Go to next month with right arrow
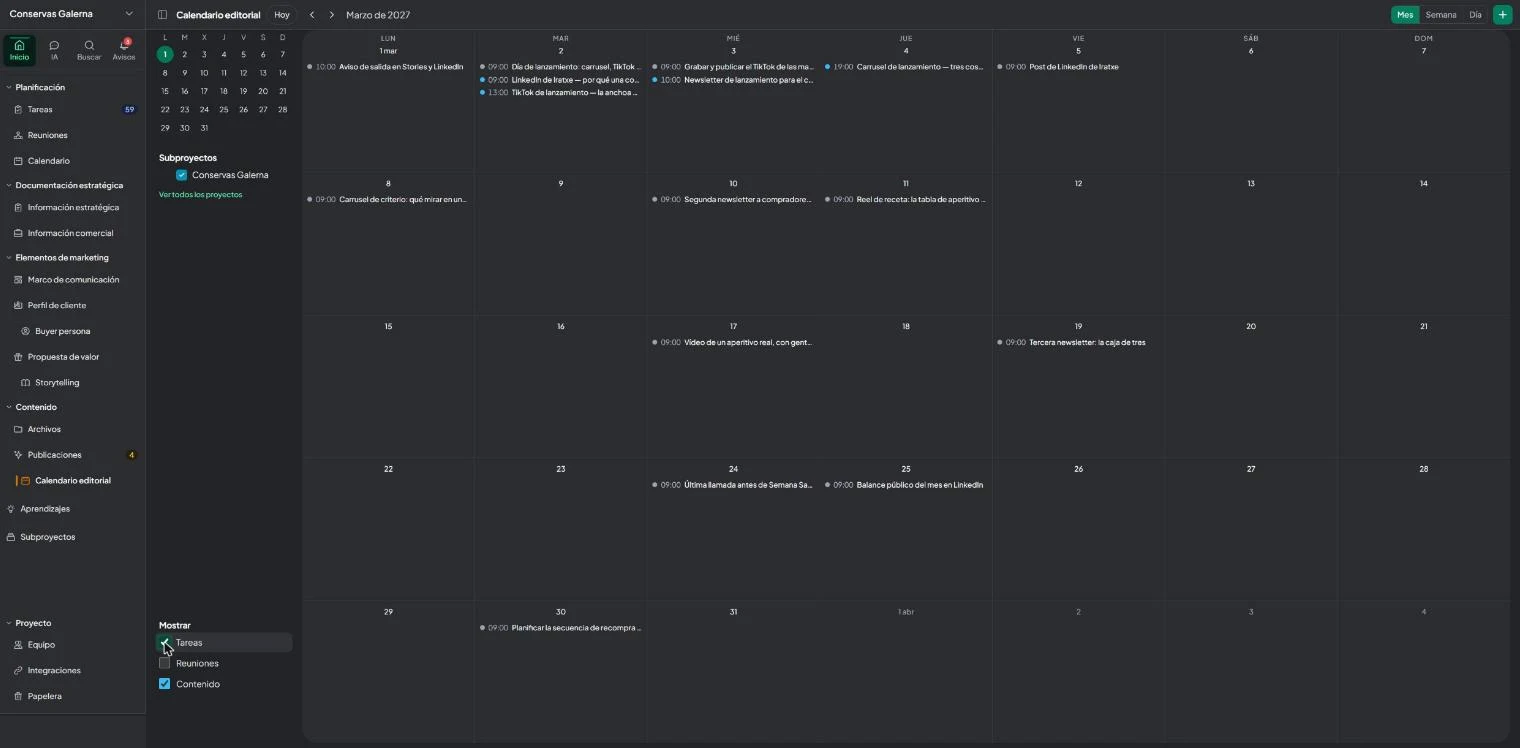This screenshot has height=748, width=1520. pos(332,15)
